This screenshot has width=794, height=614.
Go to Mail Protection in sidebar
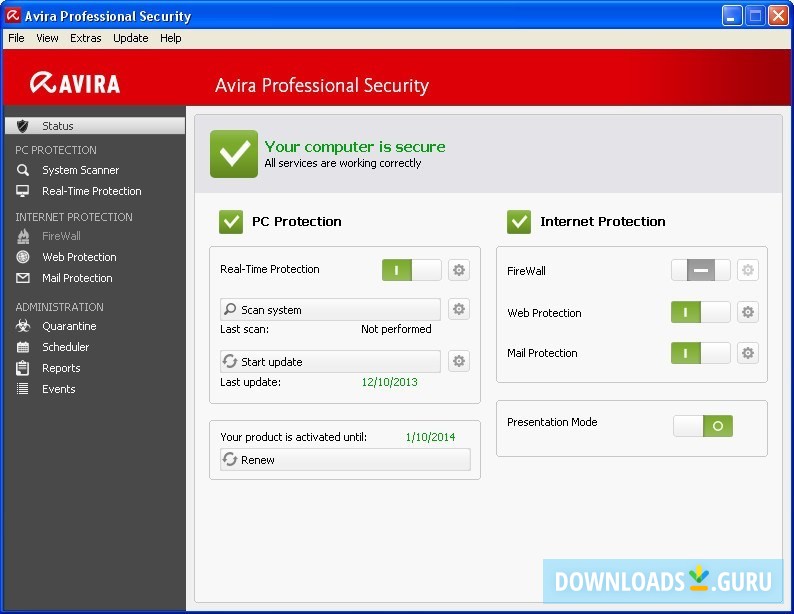pyautogui.click(x=77, y=278)
